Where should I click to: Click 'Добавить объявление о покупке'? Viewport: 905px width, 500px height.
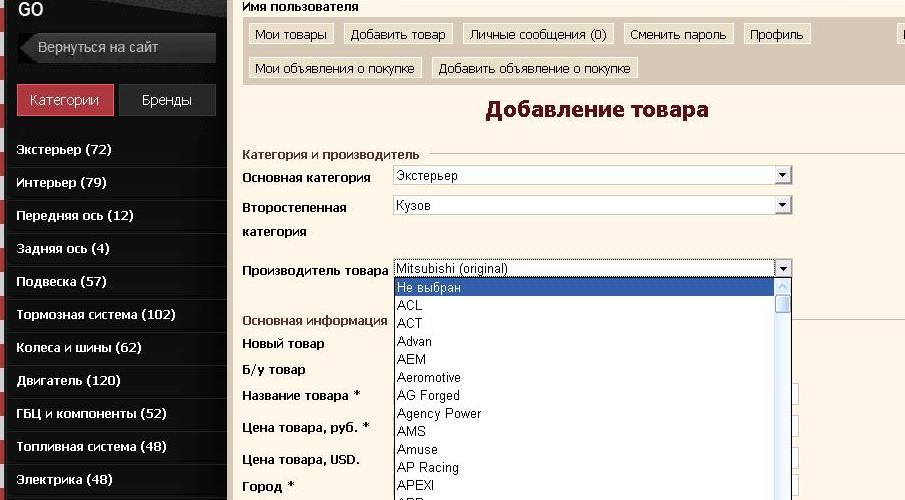[x=534, y=68]
